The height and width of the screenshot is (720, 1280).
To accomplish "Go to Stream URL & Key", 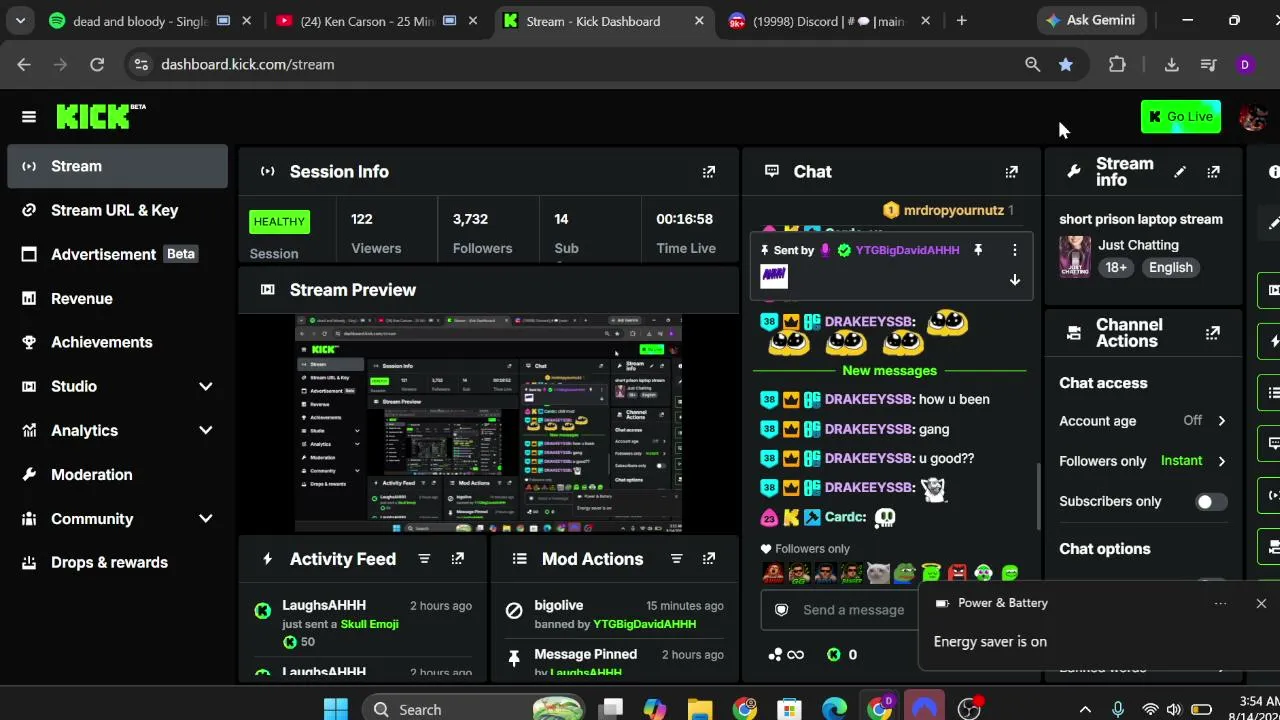I will (x=117, y=210).
